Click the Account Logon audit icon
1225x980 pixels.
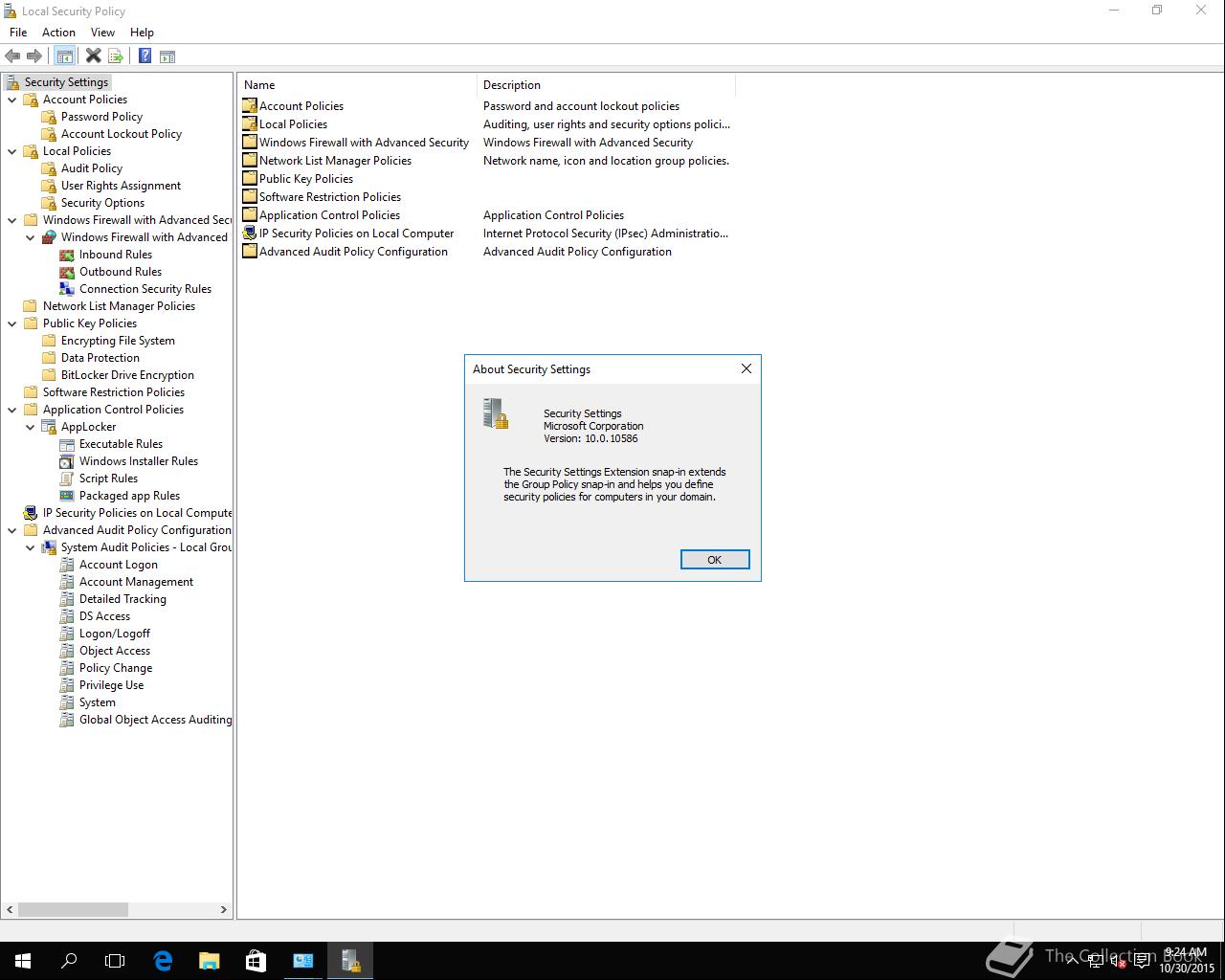pyautogui.click(x=67, y=565)
